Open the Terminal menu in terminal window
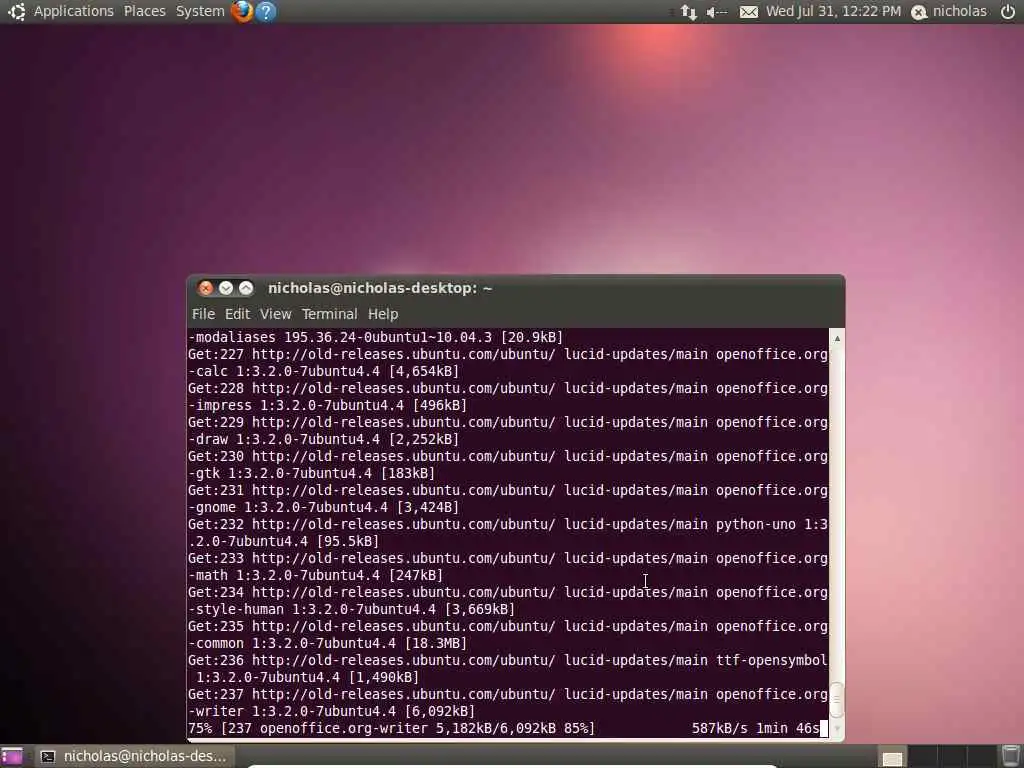Image resolution: width=1024 pixels, height=768 pixels. (329, 314)
